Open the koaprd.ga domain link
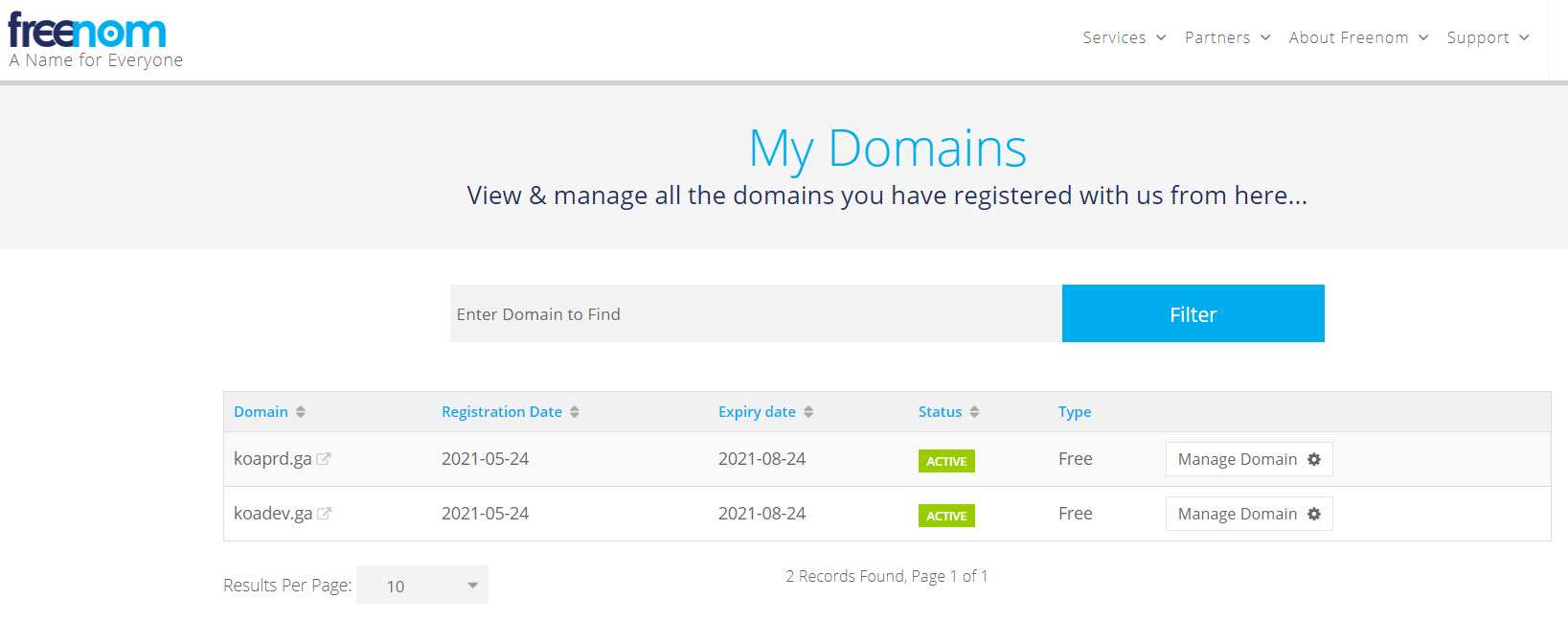 pyautogui.click(x=273, y=459)
